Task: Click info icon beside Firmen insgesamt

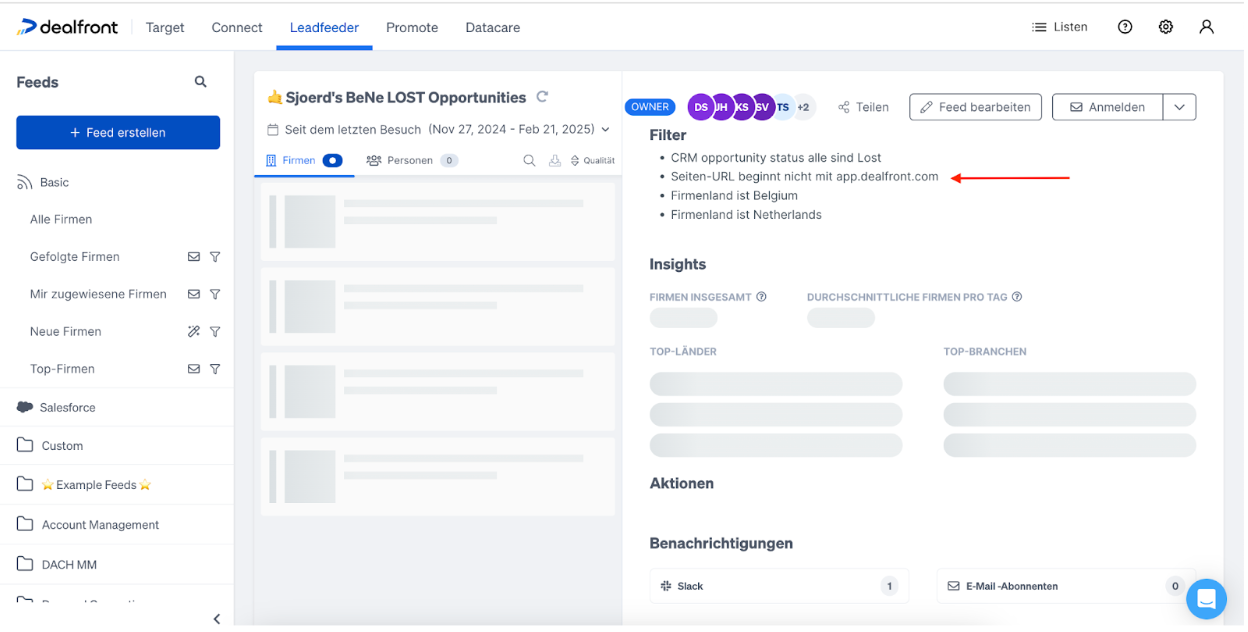Action: (x=762, y=297)
